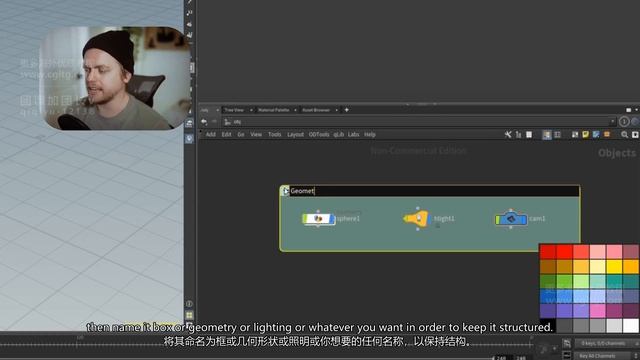Click the Key All Channels button
640x360 pixels.
[603, 356]
